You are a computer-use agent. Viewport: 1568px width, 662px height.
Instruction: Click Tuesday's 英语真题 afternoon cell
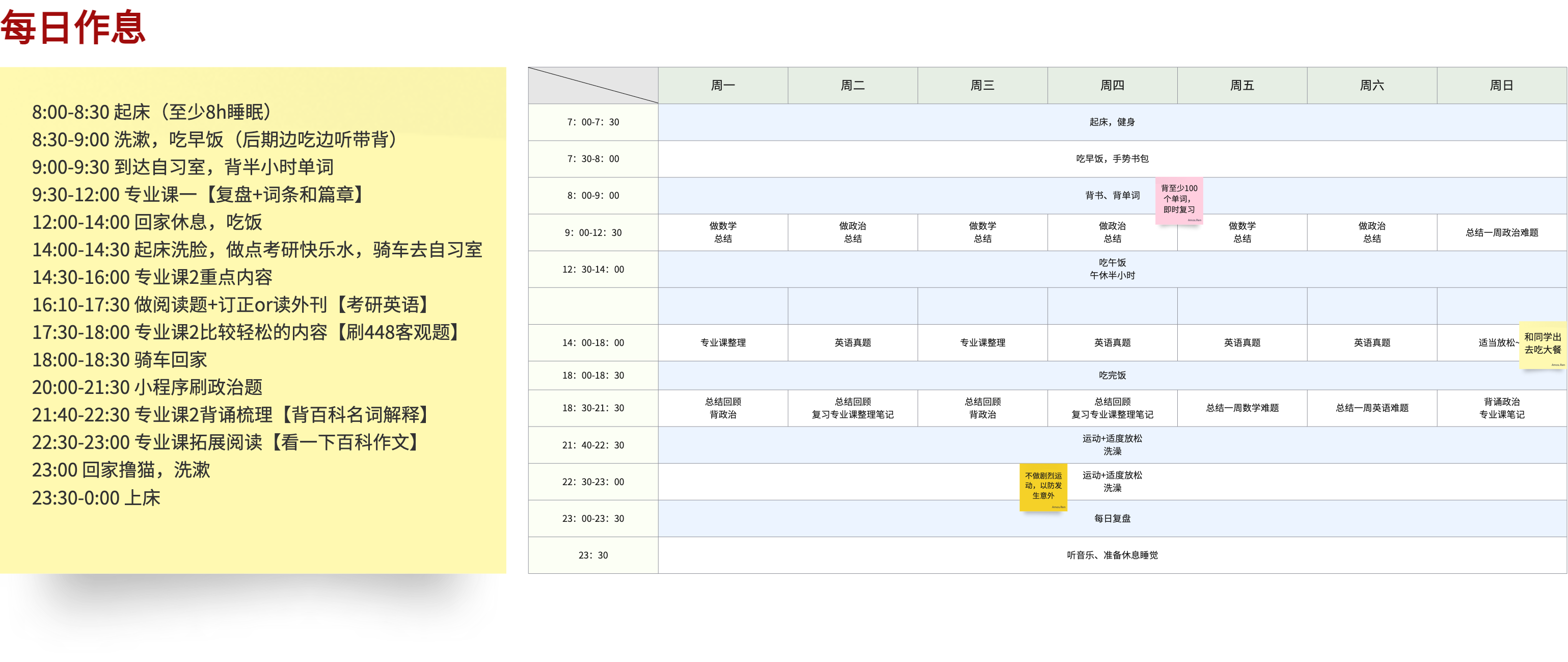coord(852,342)
